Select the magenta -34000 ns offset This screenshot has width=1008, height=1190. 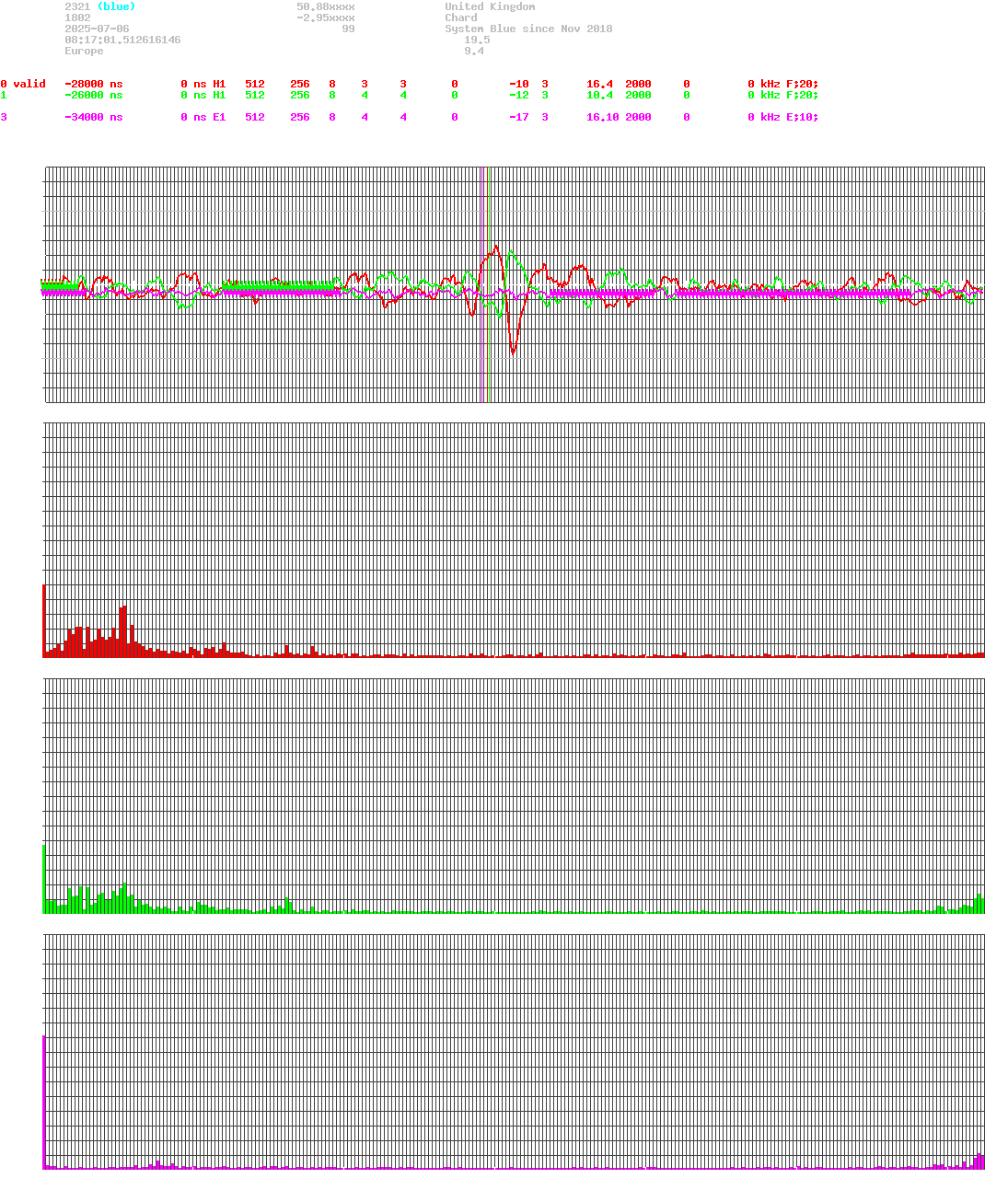[93, 117]
